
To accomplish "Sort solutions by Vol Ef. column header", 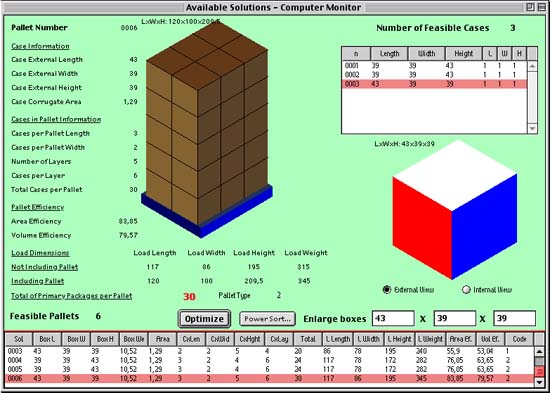I will 490,339.
